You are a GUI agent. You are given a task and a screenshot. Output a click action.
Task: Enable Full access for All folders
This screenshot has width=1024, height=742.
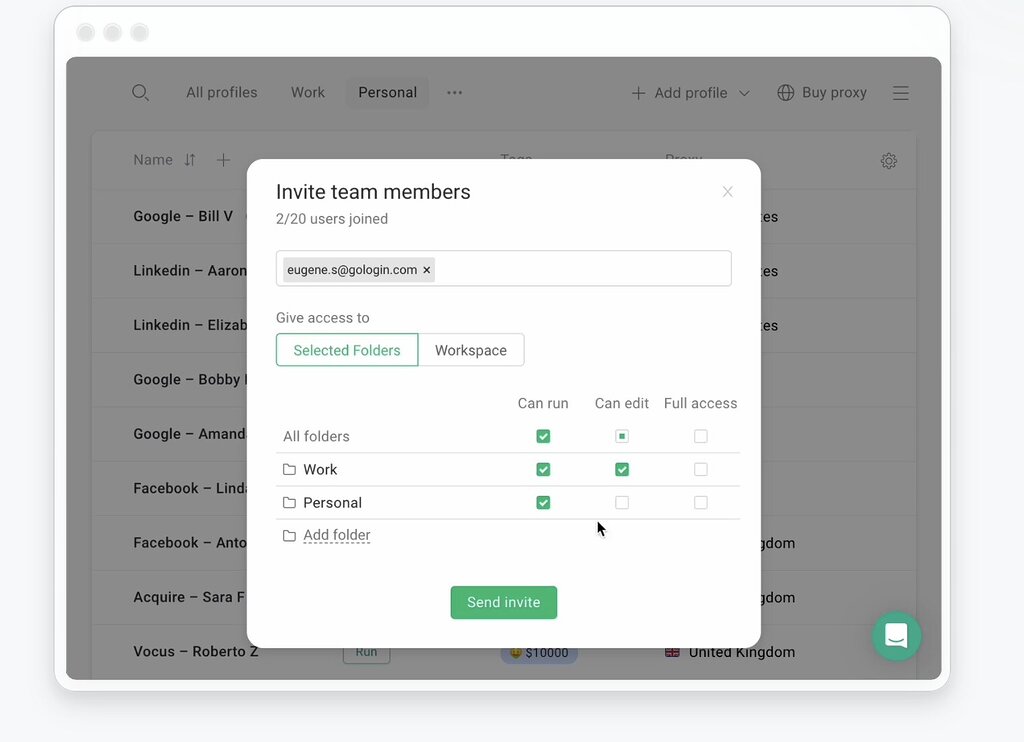tap(700, 437)
